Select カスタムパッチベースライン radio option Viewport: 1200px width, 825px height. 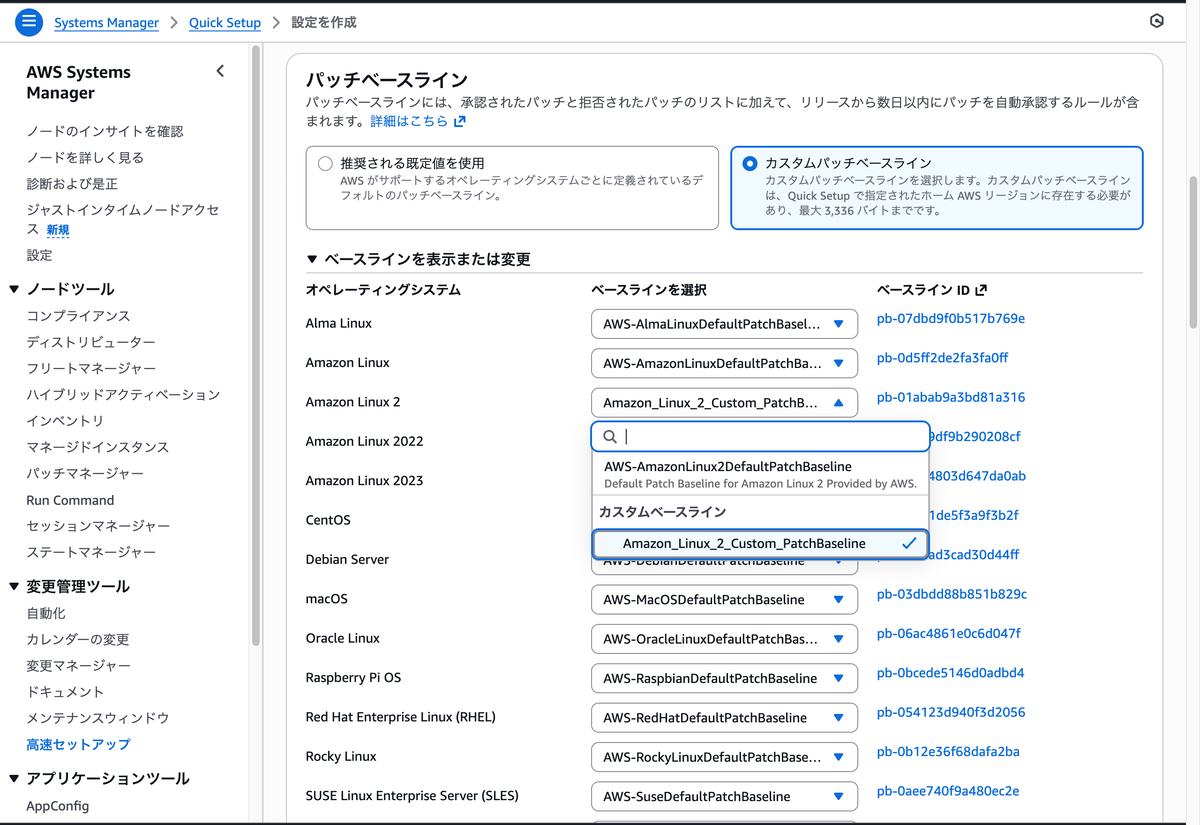click(749, 163)
